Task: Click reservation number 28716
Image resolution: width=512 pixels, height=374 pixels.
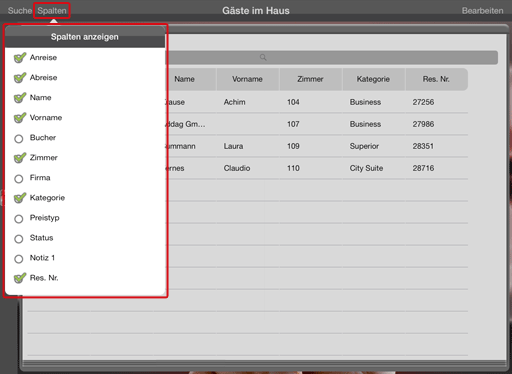Action: [423, 168]
